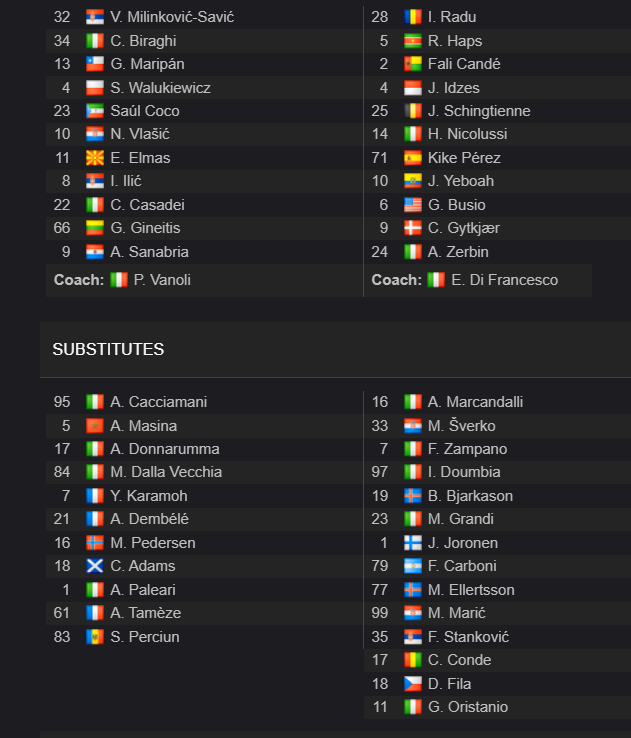
Task: Open Saúl Coco's player profile
Action: coord(145,111)
